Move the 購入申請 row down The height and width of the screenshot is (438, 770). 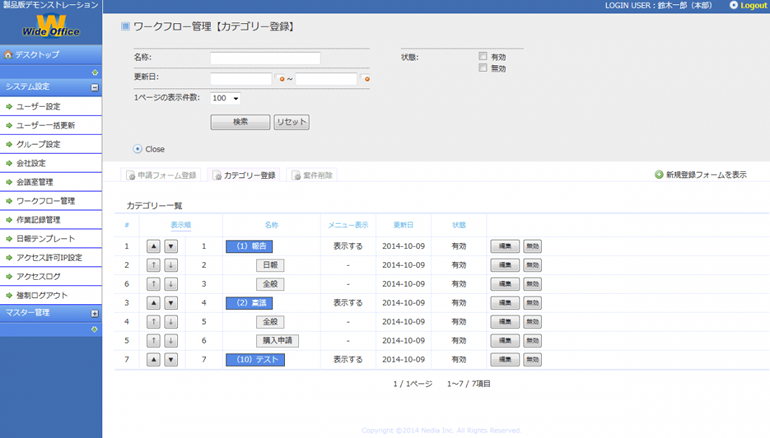point(171,341)
